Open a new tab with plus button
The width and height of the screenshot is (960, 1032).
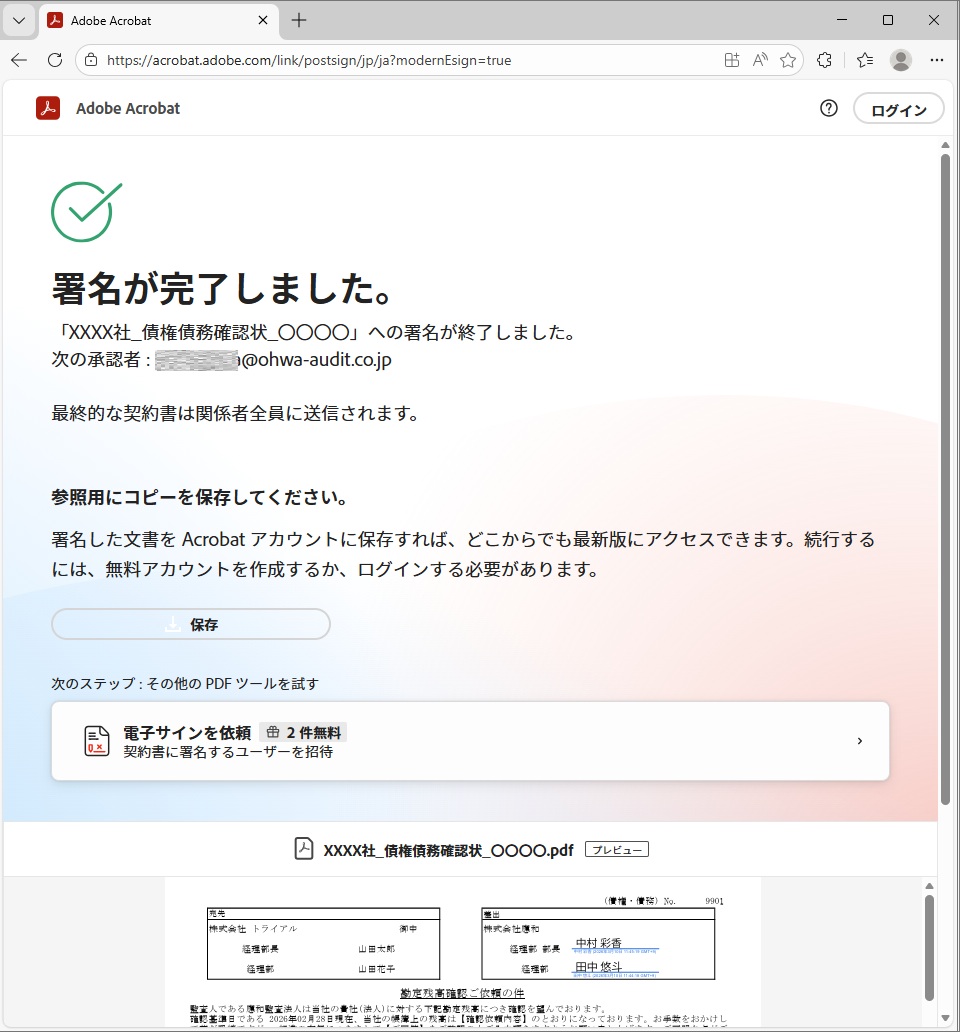299,20
